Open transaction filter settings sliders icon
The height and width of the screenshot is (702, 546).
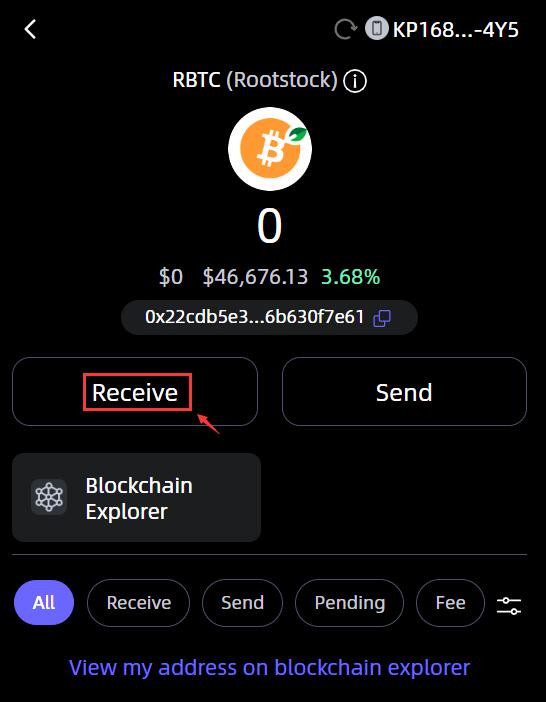[509, 605]
